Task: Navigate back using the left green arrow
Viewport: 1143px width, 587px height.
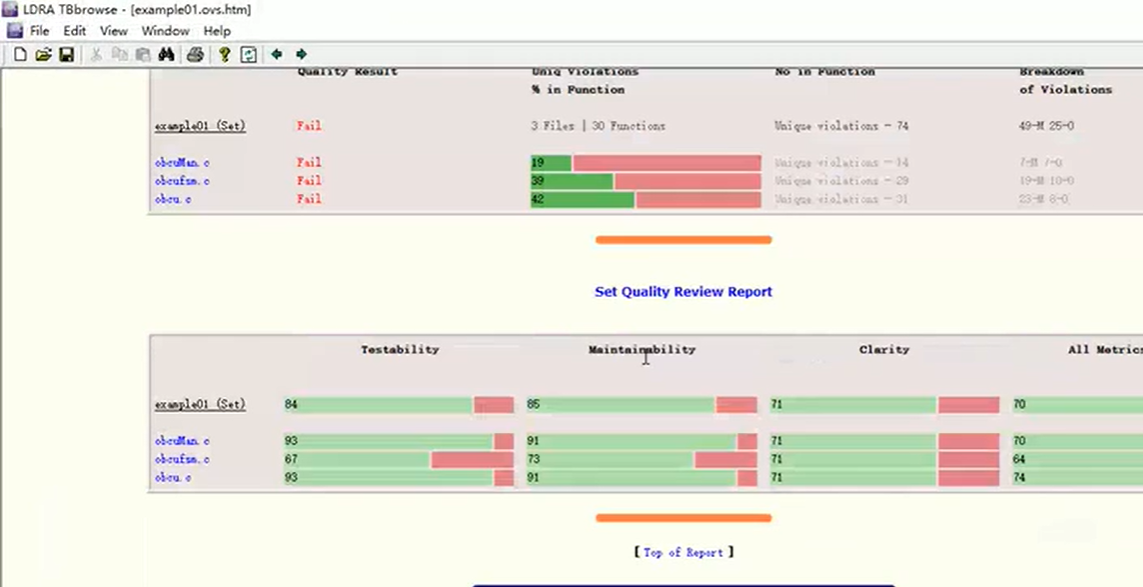Action: 276,55
